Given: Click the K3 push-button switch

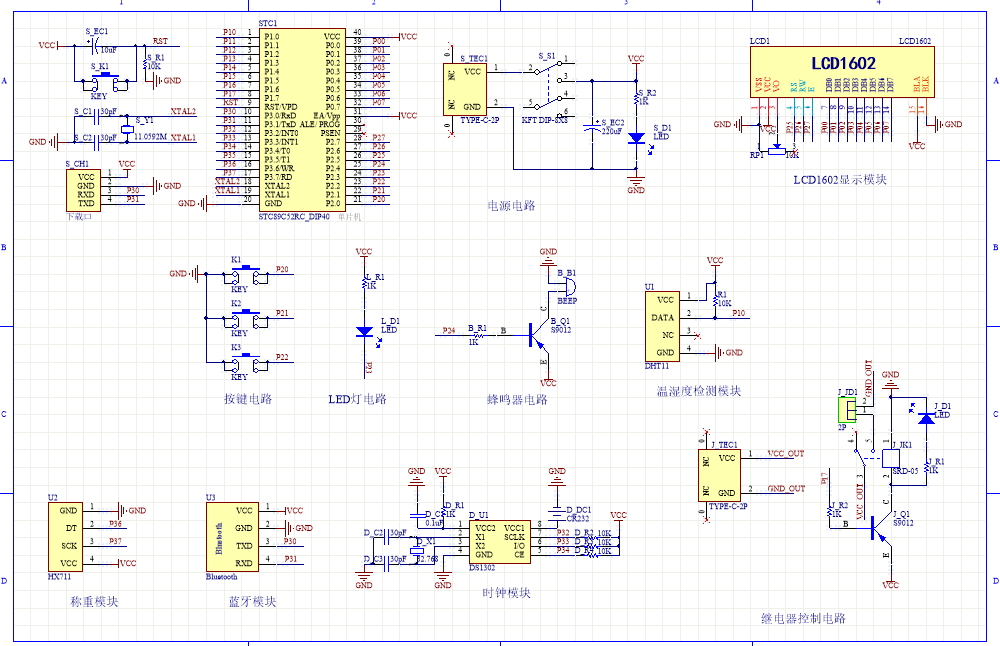Looking at the screenshot, I should 246,362.
